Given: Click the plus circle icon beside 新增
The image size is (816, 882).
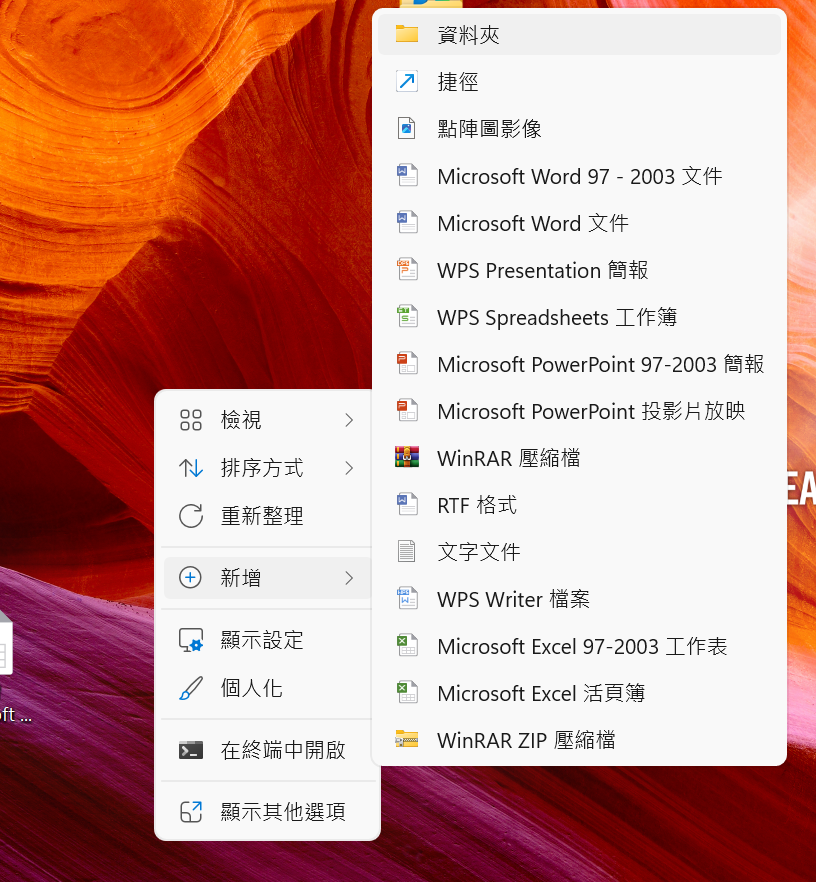Looking at the screenshot, I should [x=190, y=578].
